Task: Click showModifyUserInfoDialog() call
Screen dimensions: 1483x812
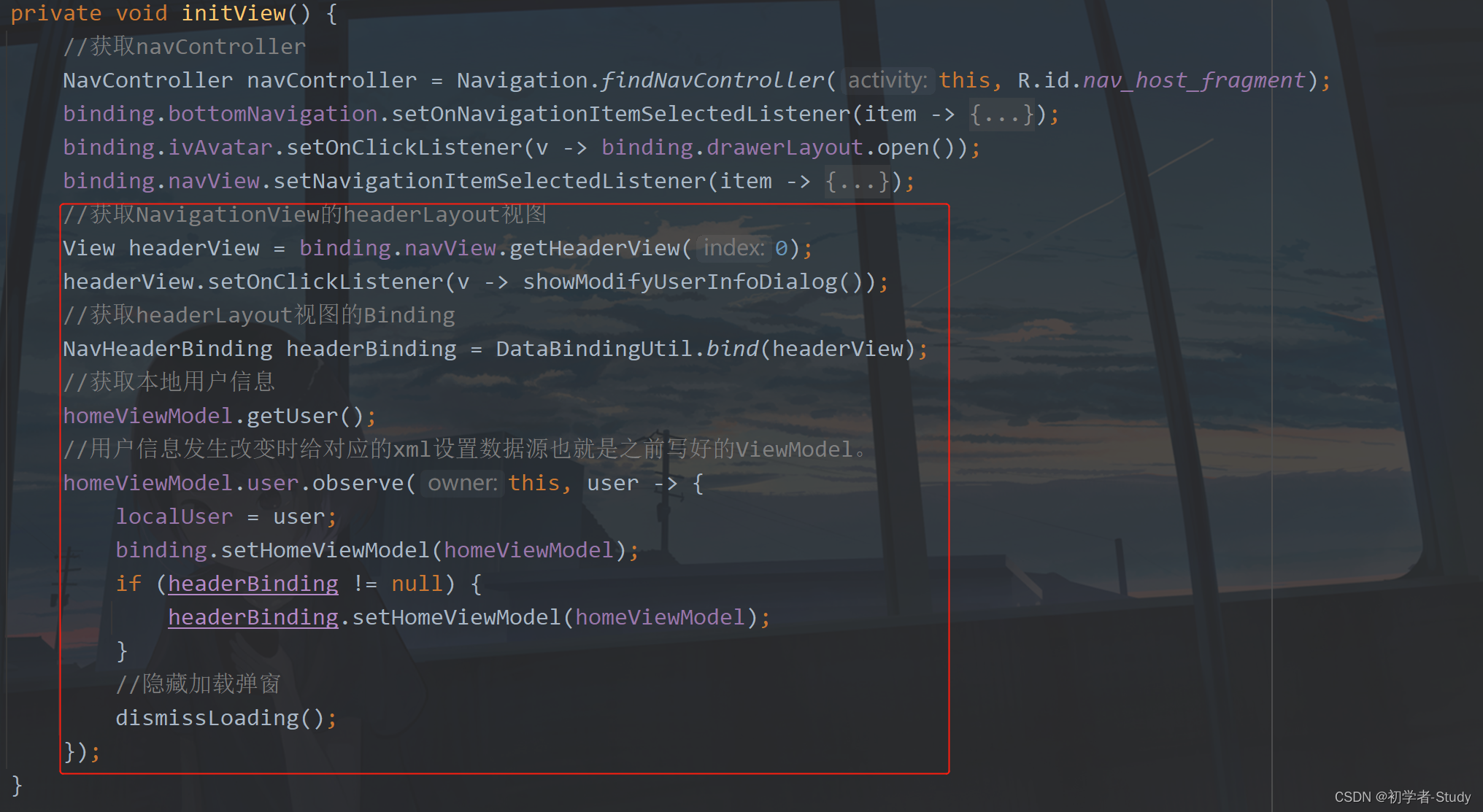Action: coord(693,282)
